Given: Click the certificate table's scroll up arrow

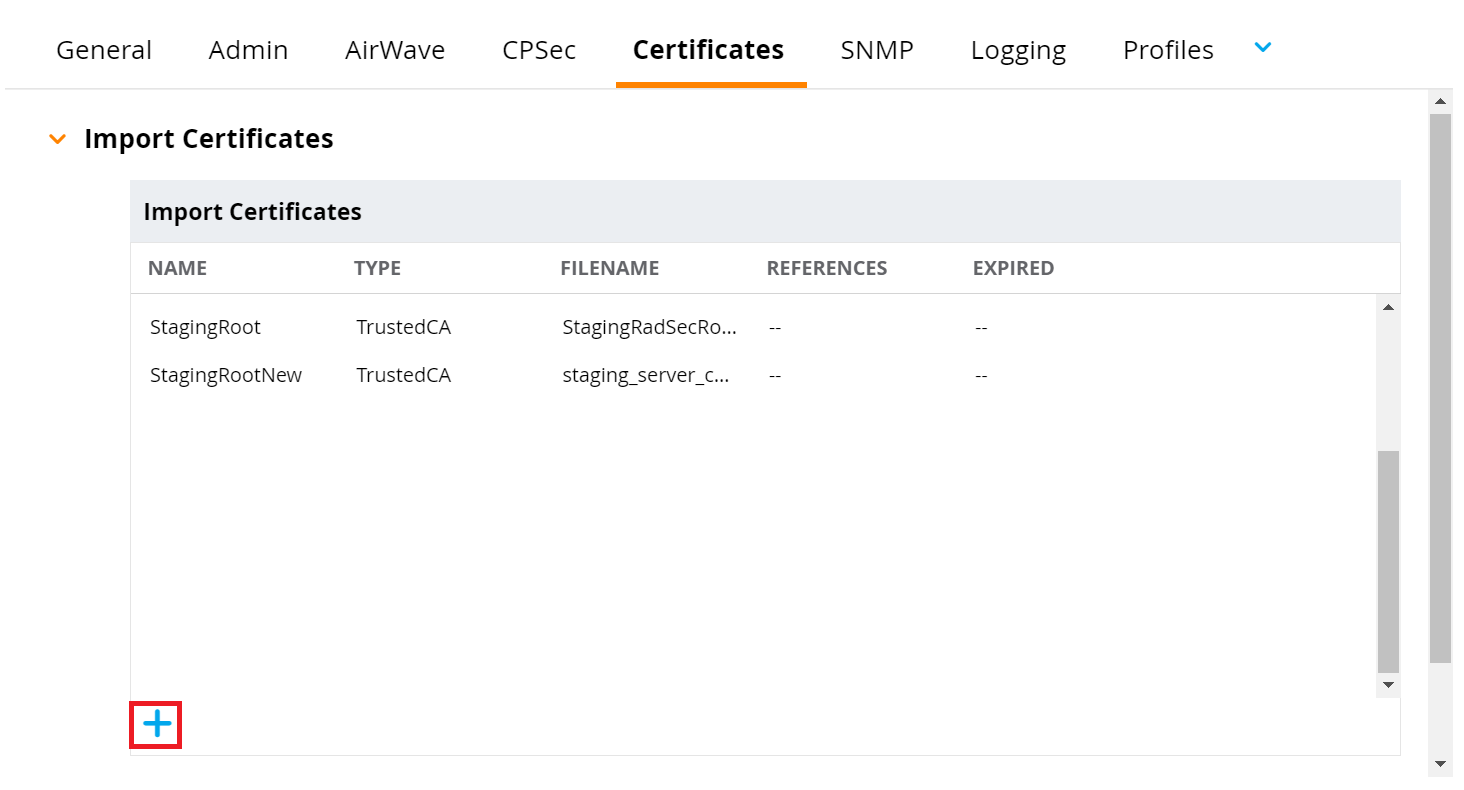Looking at the screenshot, I should 1388,307.
